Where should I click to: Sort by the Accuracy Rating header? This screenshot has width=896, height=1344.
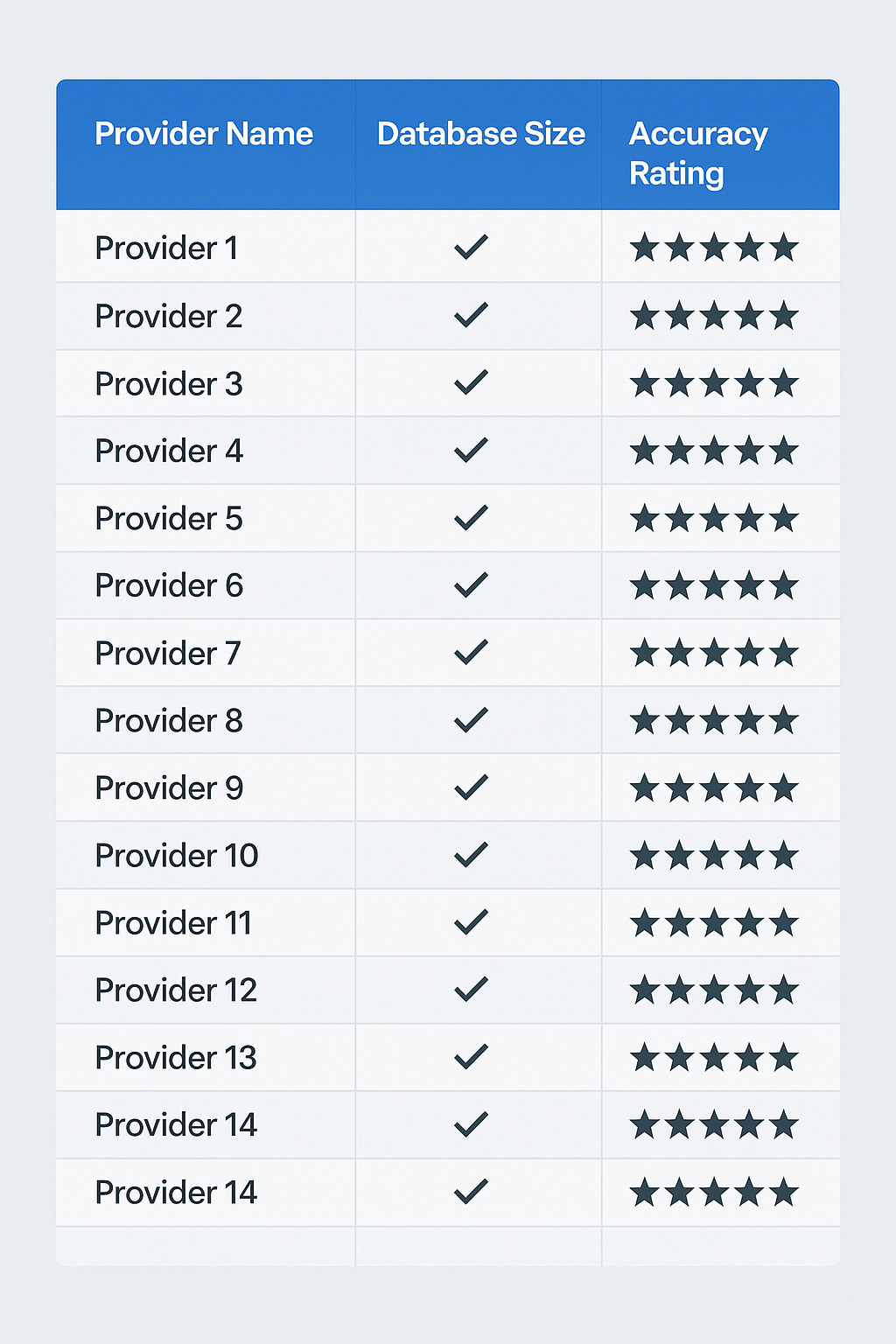(x=698, y=153)
